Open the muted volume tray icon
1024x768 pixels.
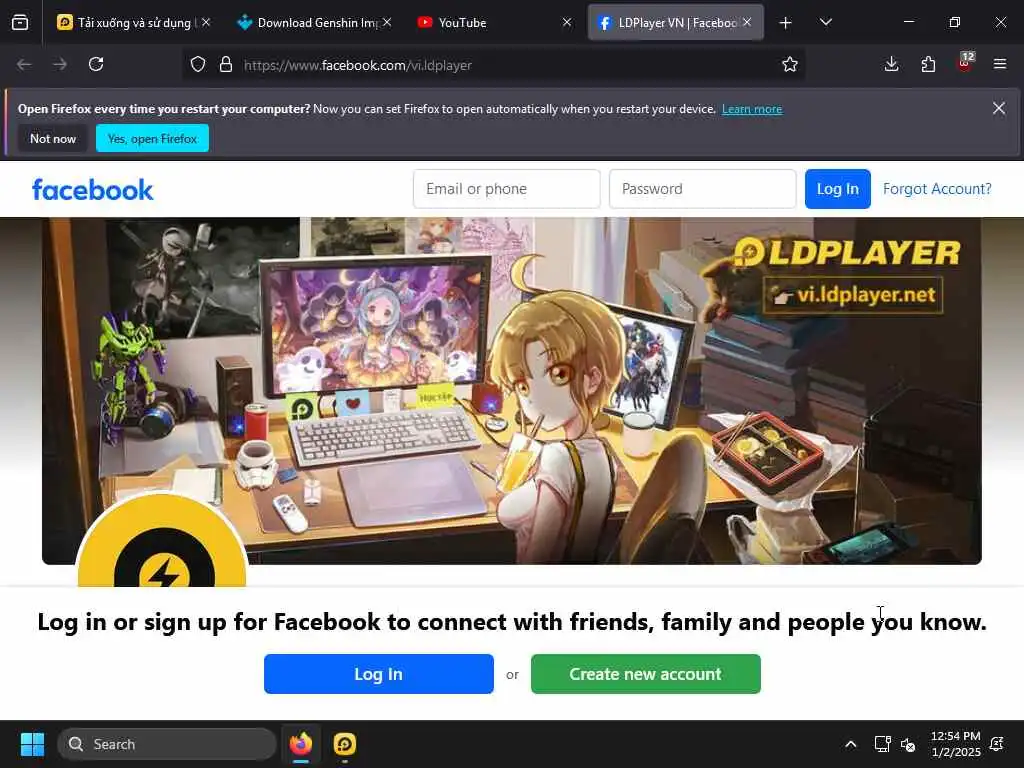pos(908,744)
